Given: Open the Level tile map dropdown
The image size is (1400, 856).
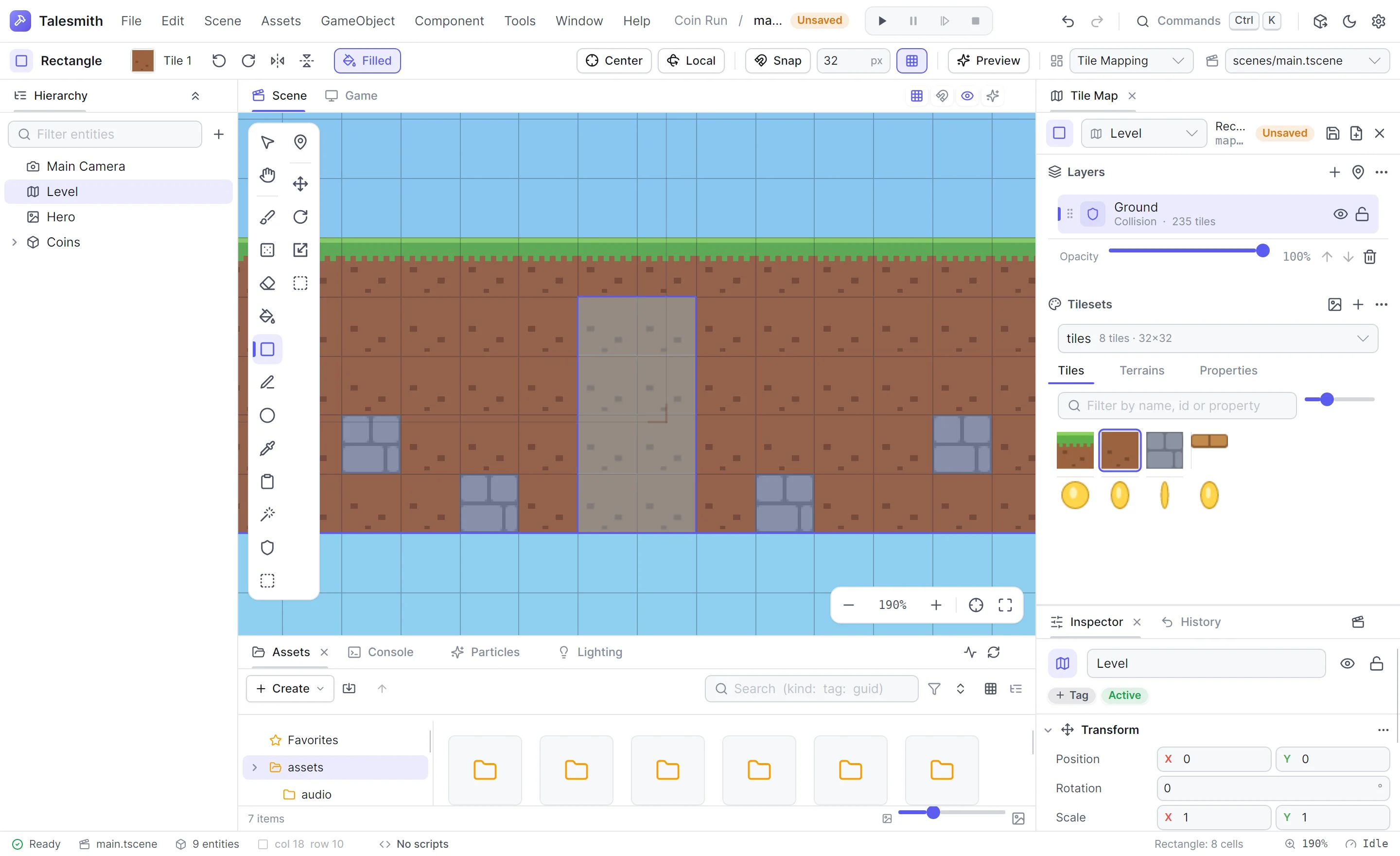Looking at the screenshot, I should coord(1143,134).
